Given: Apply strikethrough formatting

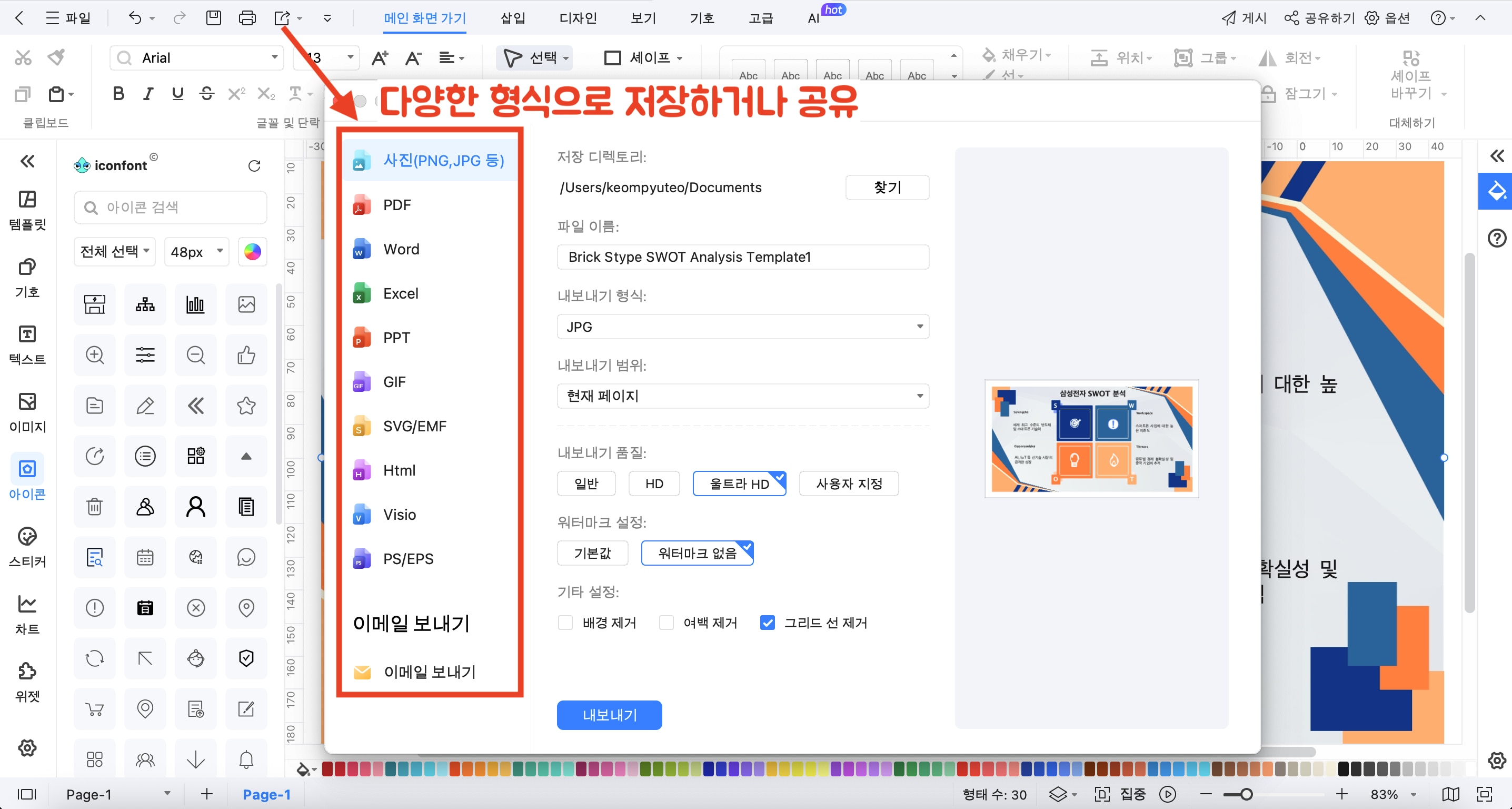Looking at the screenshot, I should pyautogui.click(x=206, y=93).
